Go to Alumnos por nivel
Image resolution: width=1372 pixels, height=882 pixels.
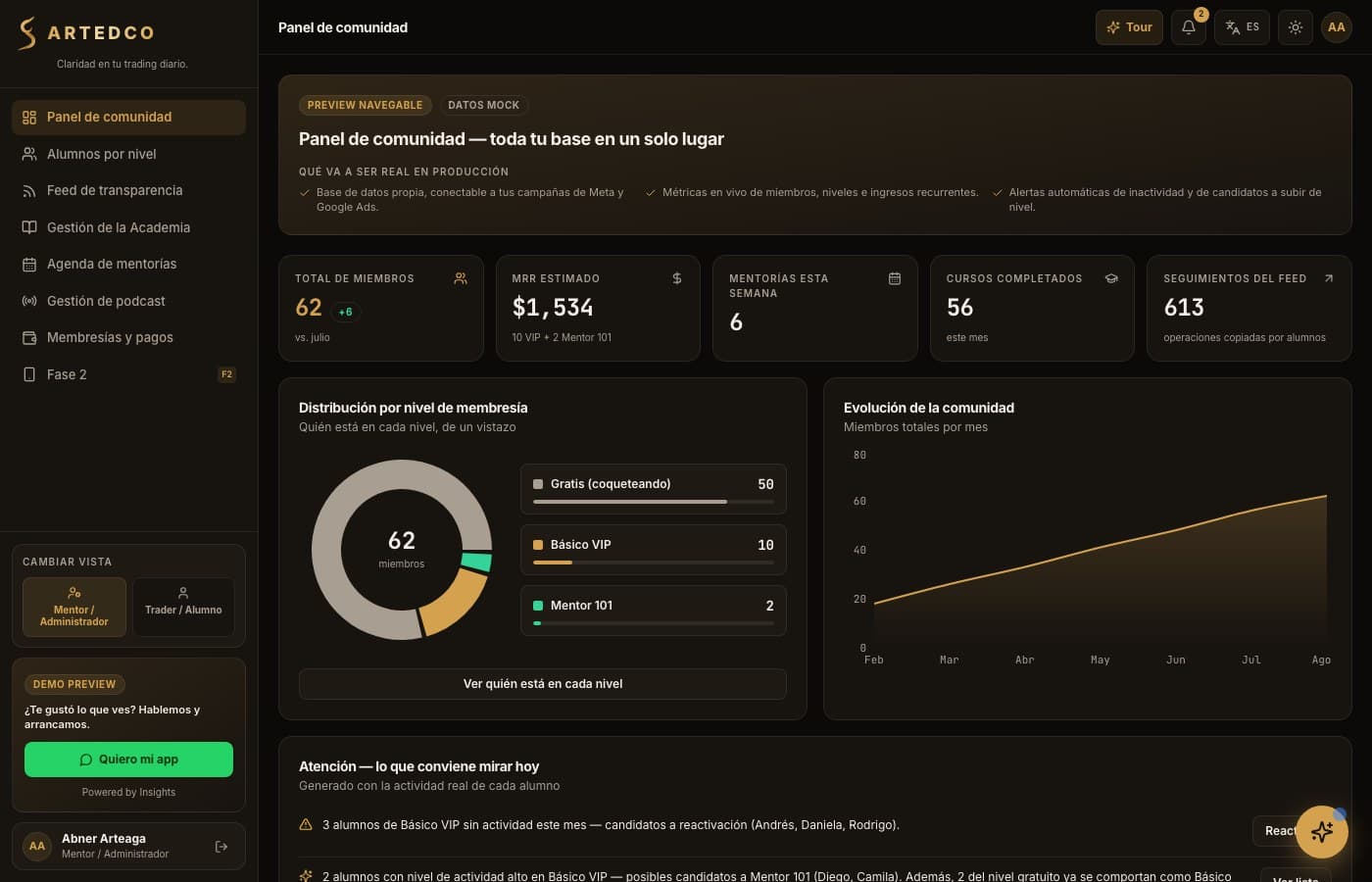click(x=128, y=154)
